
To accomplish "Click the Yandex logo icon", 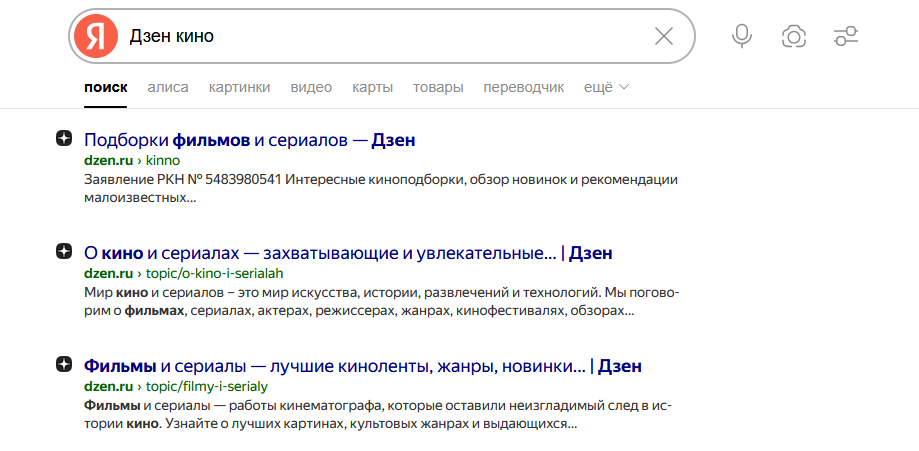I will (x=96, y=36).
